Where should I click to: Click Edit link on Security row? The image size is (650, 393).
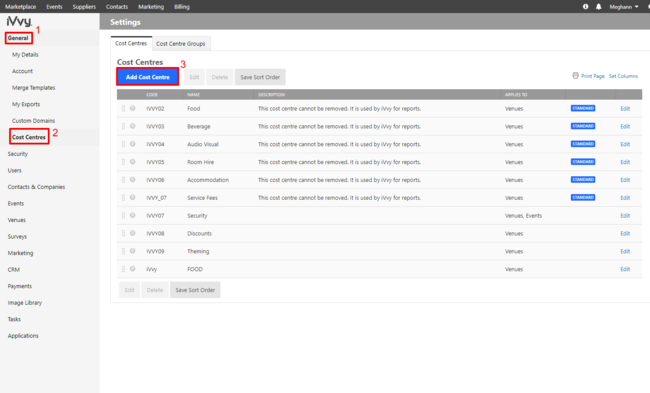pos(625,216)
